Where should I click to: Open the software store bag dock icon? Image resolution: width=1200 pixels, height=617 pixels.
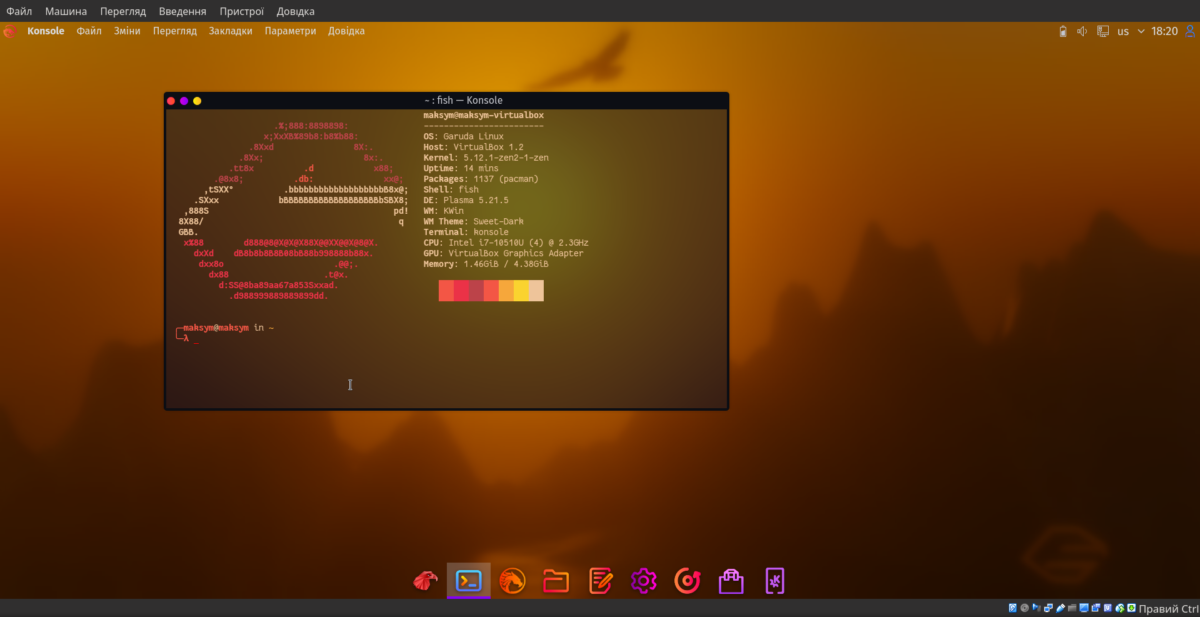731,580
